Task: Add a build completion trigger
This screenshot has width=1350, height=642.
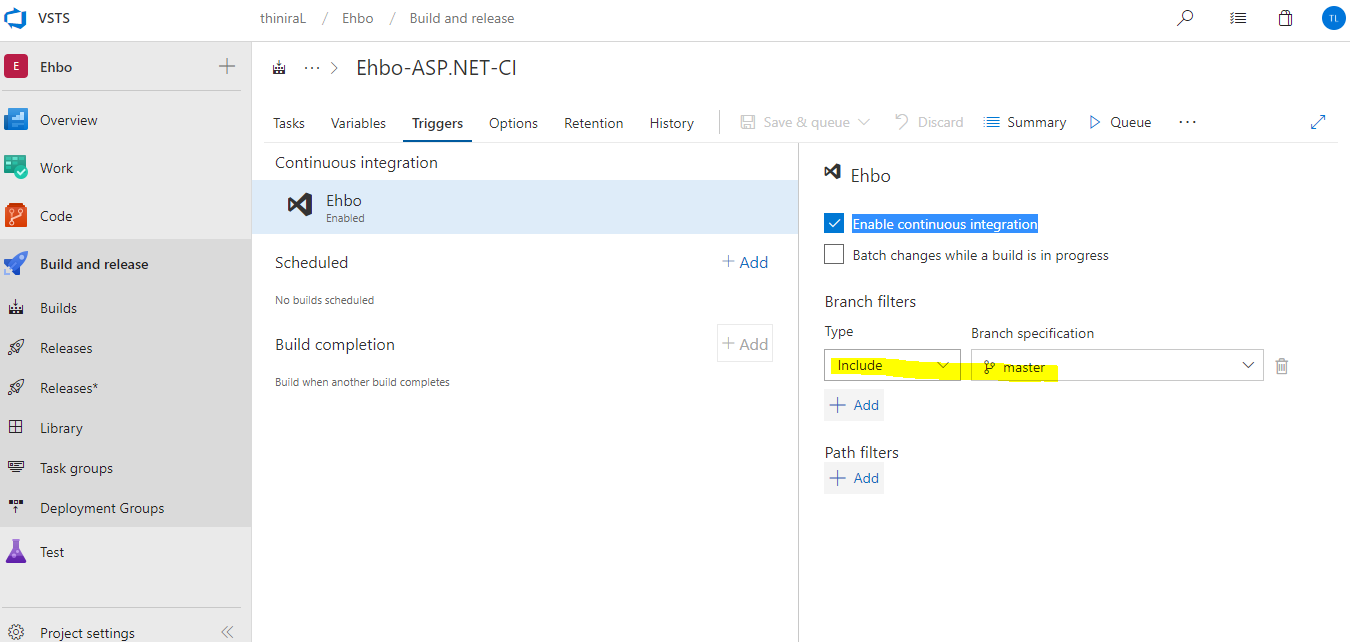Action: coord(745,344)
